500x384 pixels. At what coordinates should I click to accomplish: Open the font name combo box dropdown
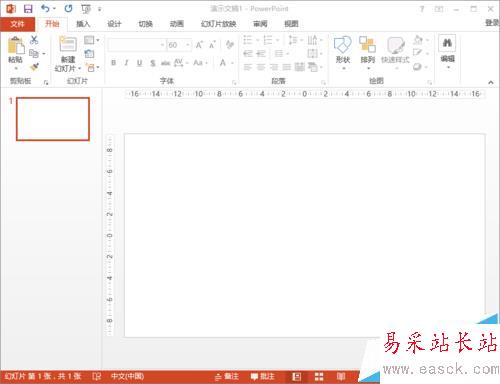coord(162,45)
